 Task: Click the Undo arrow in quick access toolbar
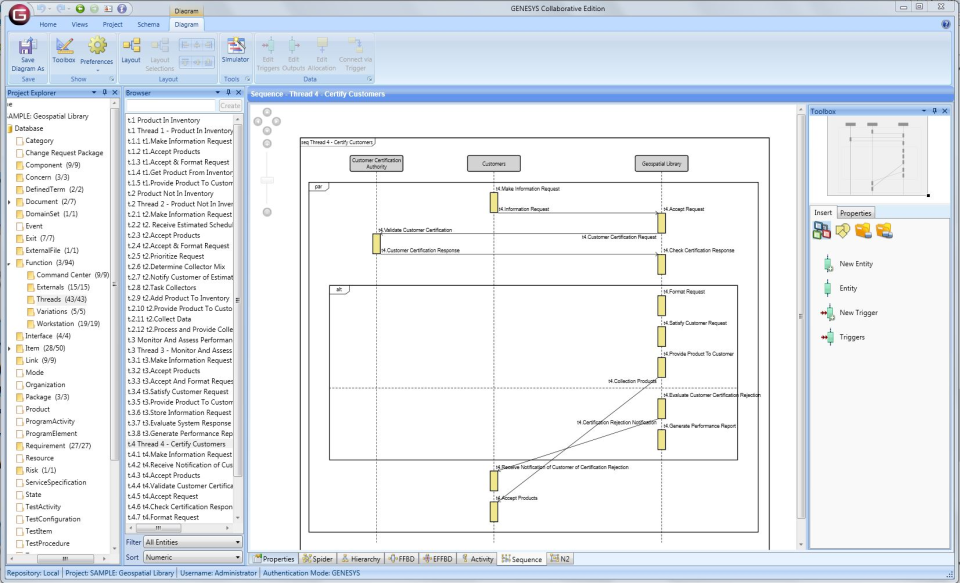tap(40, 9)
